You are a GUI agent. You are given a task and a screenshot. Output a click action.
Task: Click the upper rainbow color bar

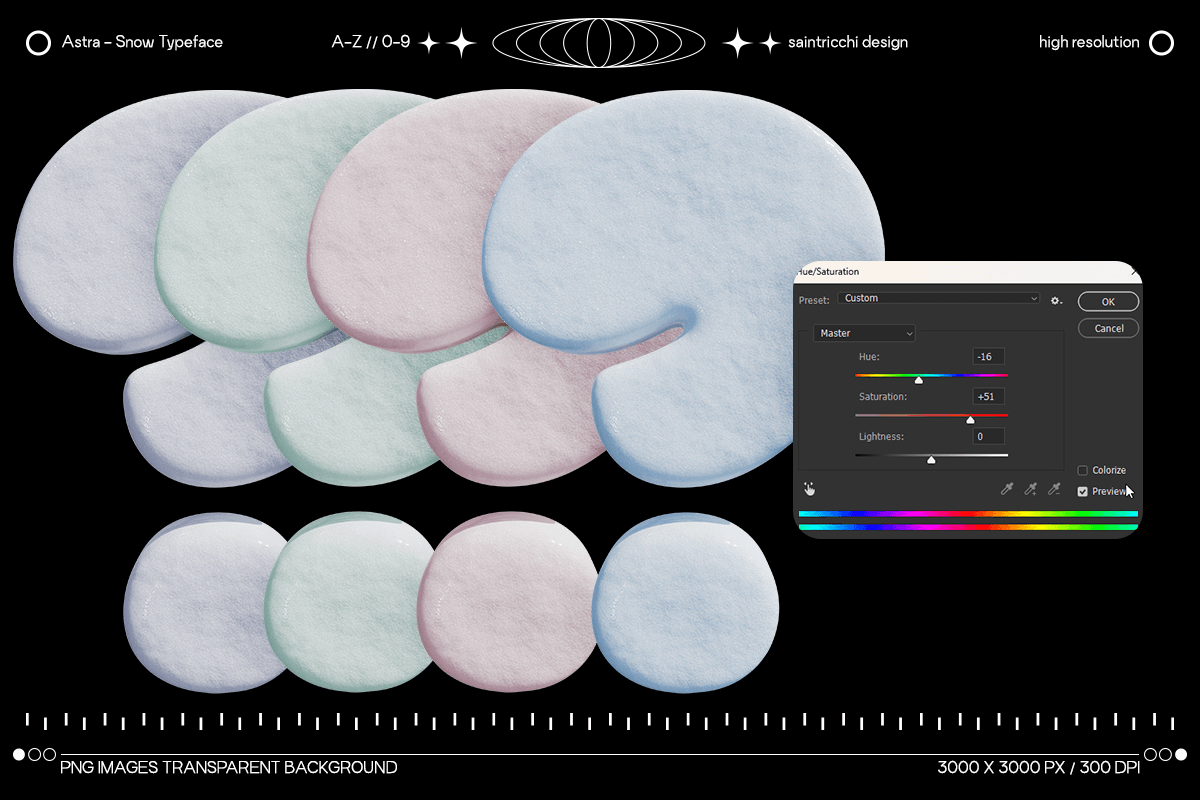(x=967, y=514)
